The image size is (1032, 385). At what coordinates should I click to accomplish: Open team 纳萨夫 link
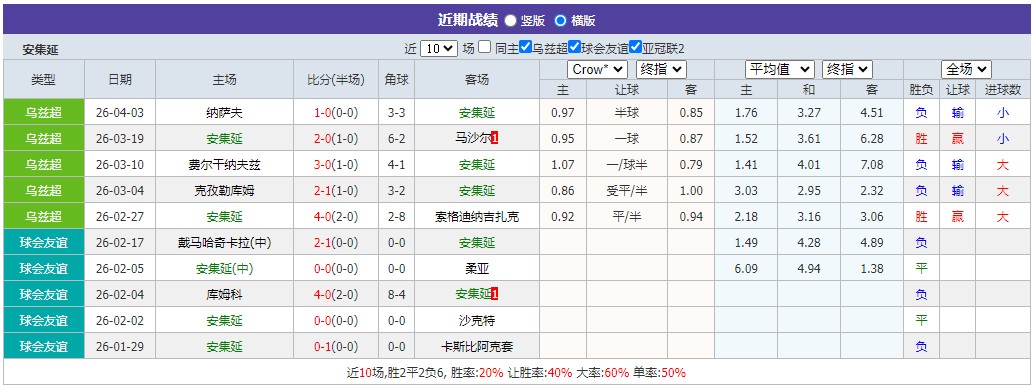click(x=224, y=113)
